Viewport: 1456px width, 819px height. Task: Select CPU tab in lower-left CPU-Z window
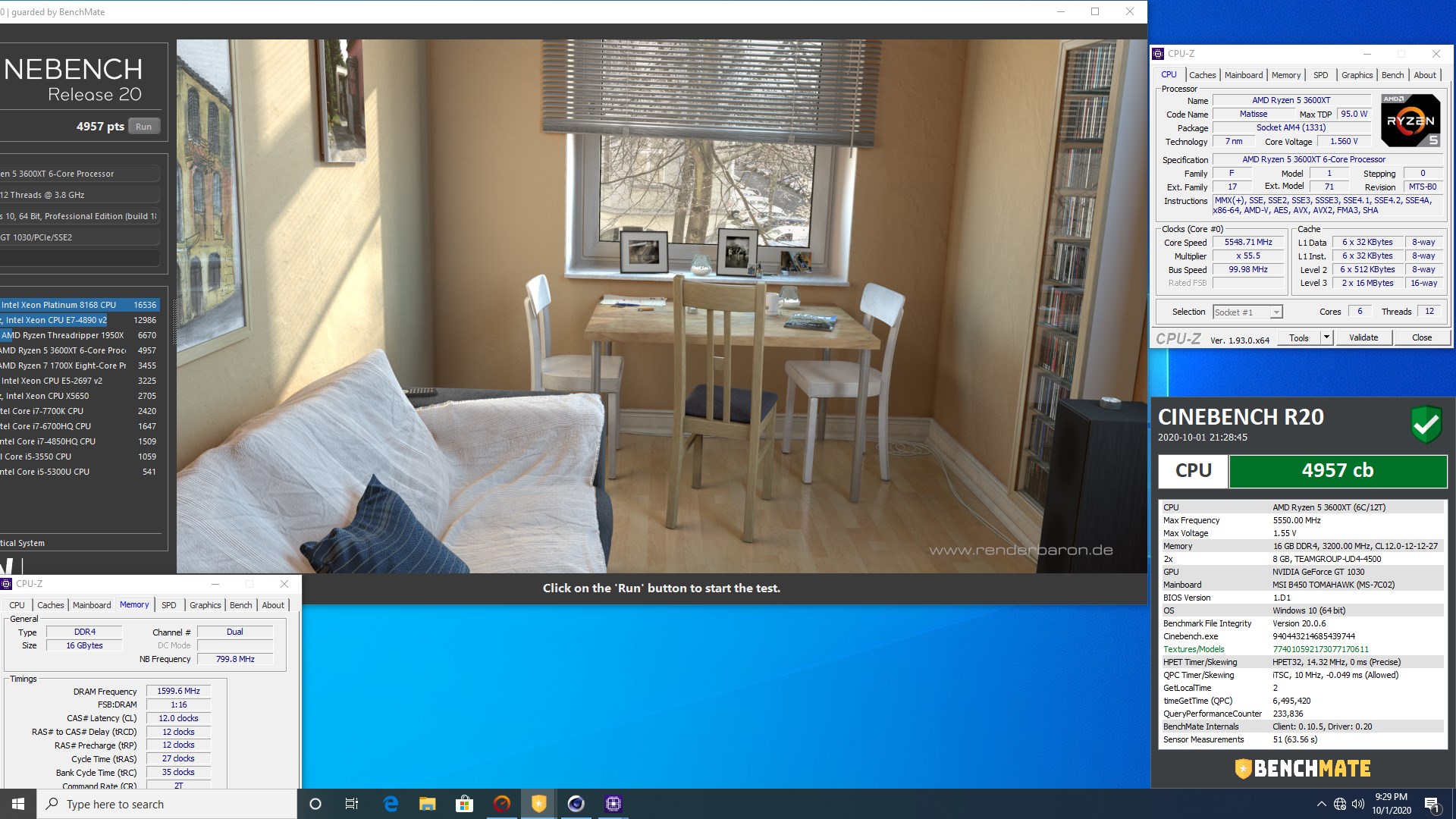[x=17, y=605]
